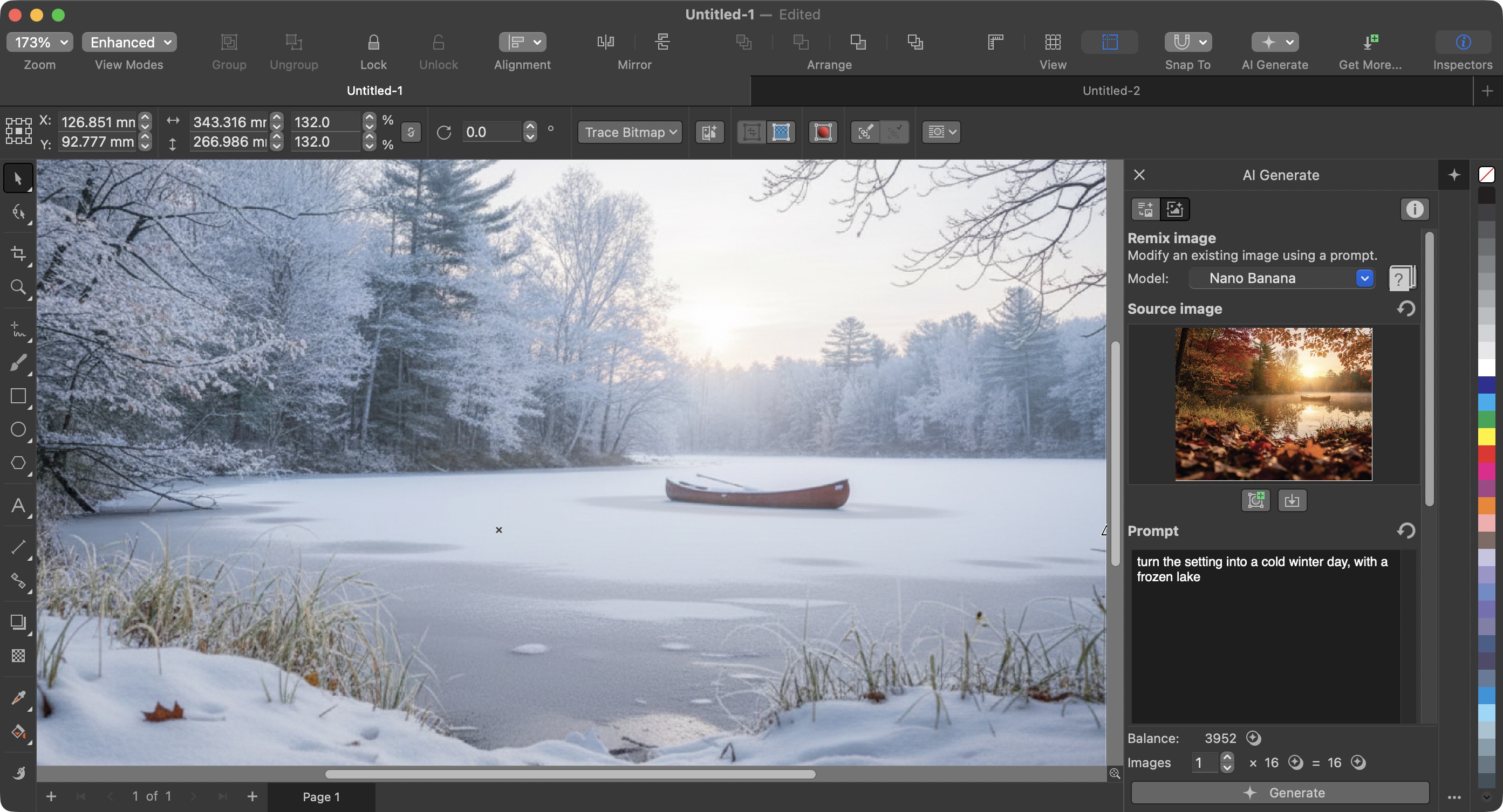Open the Inspectors panel
The width and height of the screenshot is (1503, 812).
1462,42
